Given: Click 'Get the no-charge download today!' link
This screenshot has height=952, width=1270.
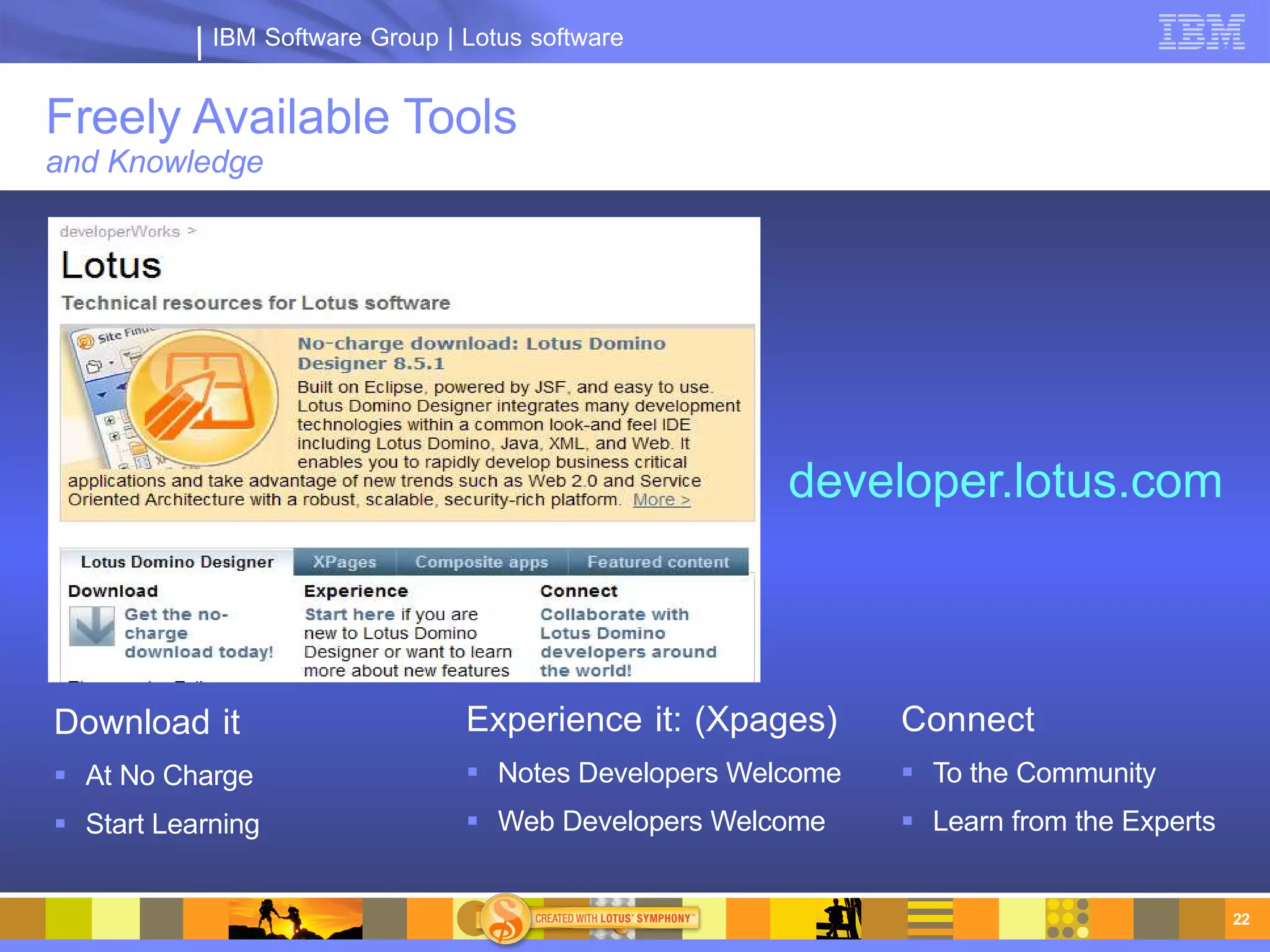Looking at the screenshot, I should click(198, 633).
